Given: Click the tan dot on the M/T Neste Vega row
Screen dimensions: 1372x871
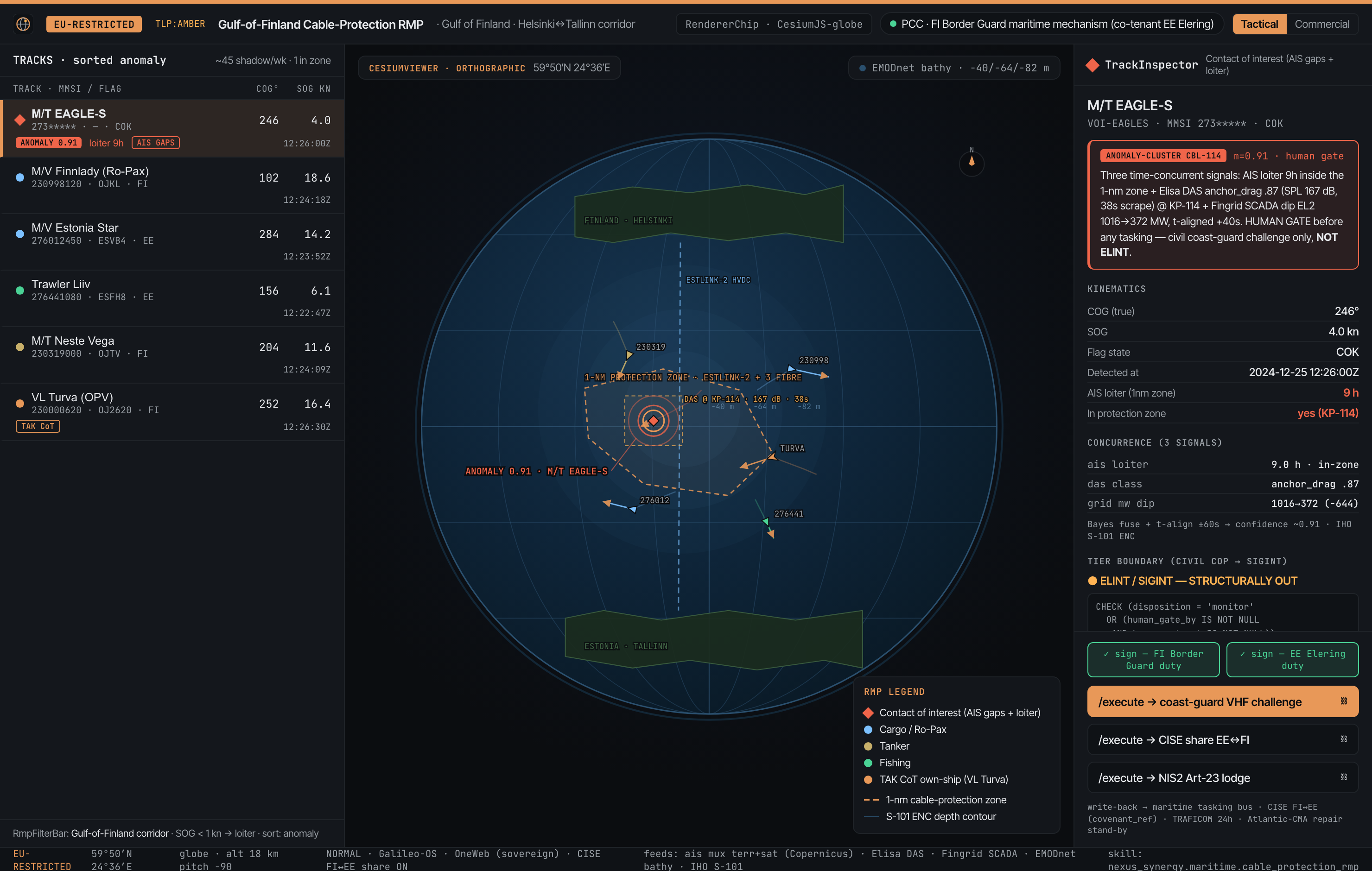Looking at the screenshot, I should tap(20, 347).
